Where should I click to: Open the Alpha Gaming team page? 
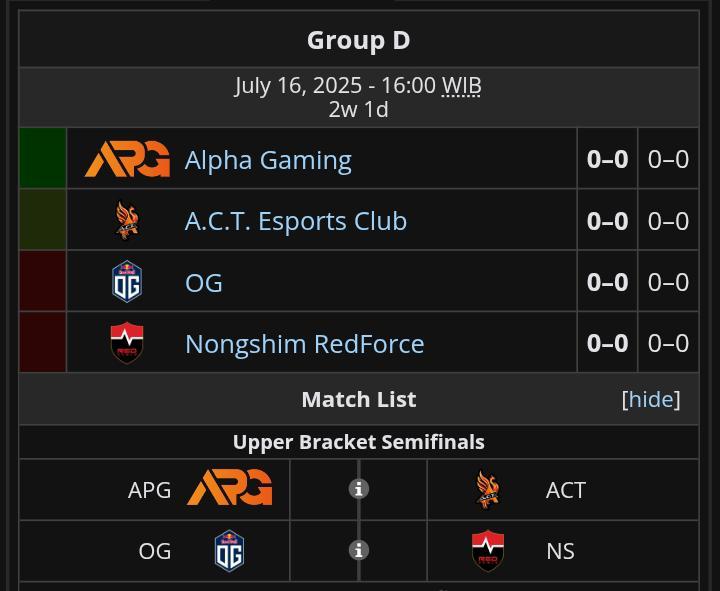point(268,160)
